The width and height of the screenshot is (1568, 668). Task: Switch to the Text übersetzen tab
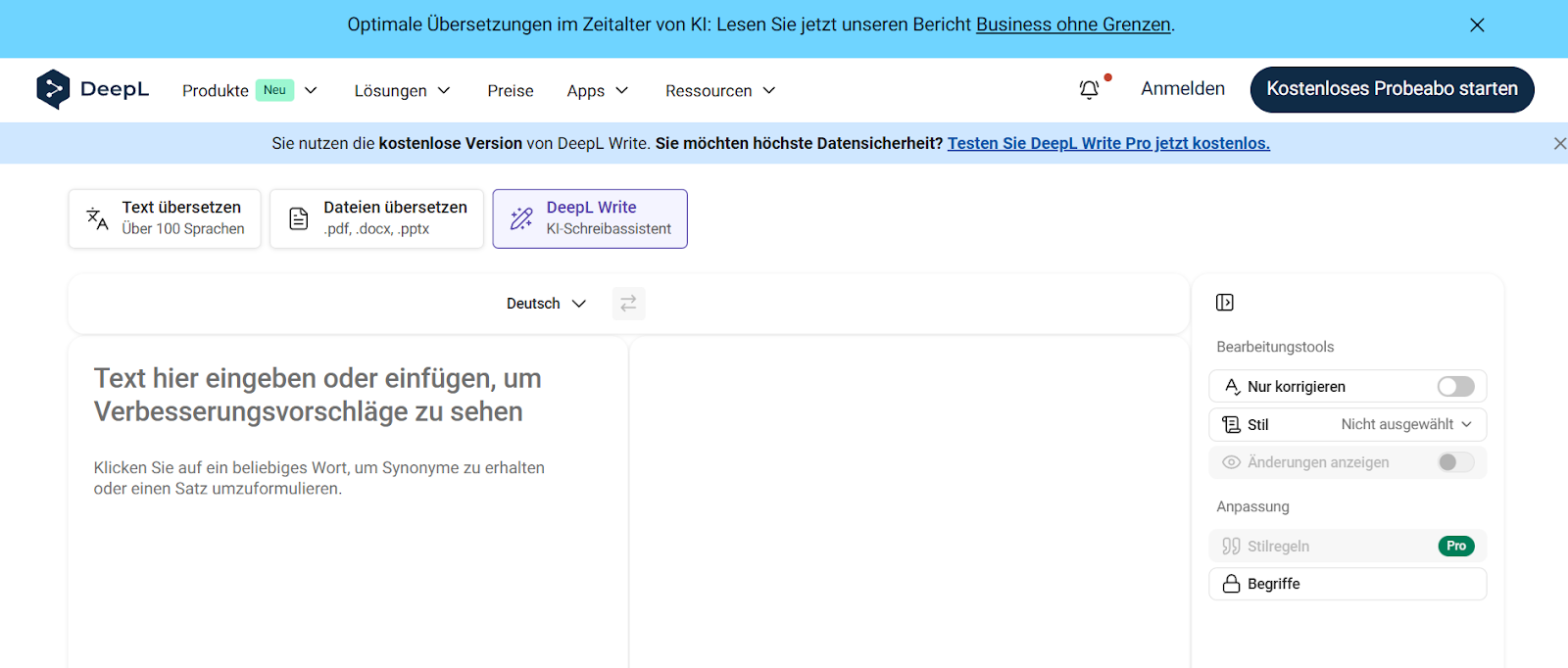point(165,218)
